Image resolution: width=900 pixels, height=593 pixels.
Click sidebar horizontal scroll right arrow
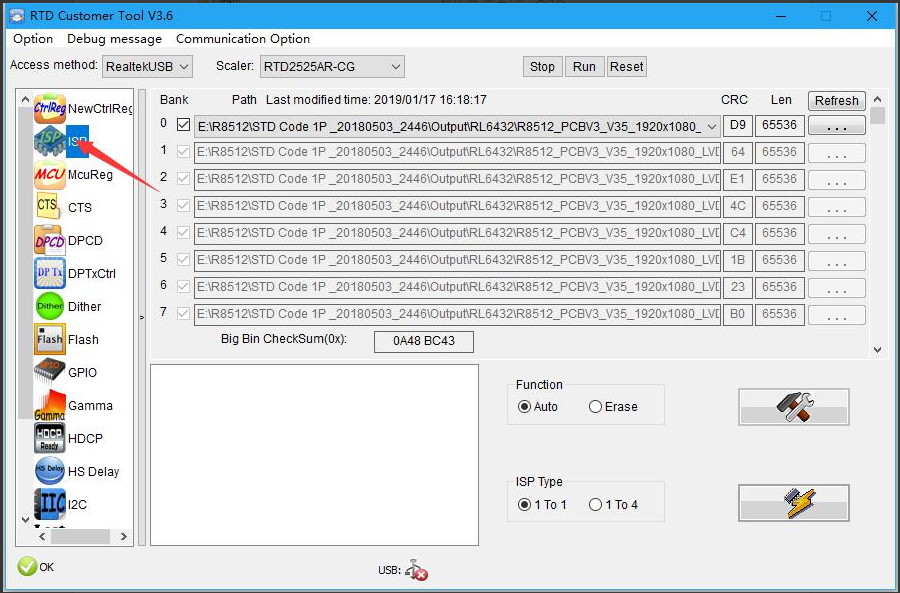tap(123, 536)
